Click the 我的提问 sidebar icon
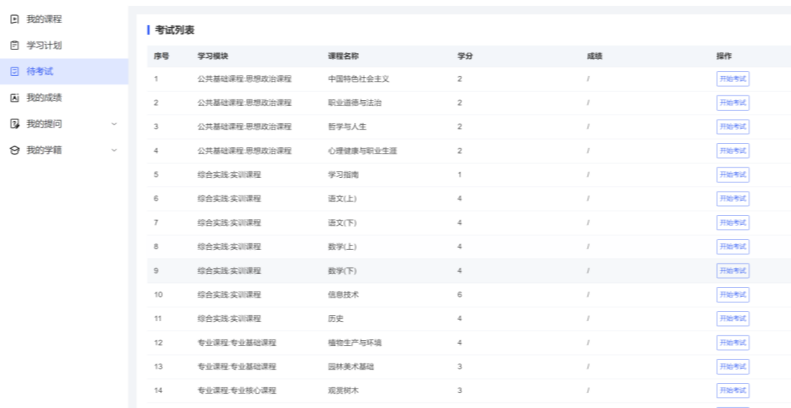Image resolution: width=791 pixels, height=408 pixels. pos(15,124)
